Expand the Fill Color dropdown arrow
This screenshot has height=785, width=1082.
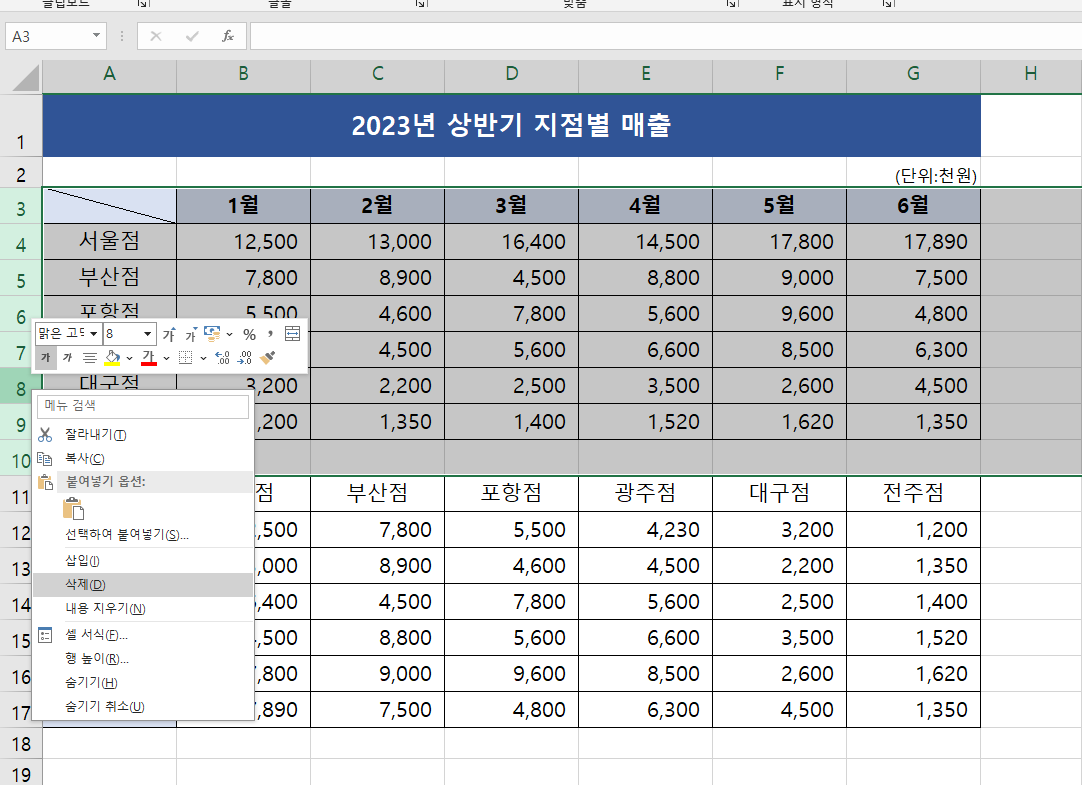[x=129, y=358]
